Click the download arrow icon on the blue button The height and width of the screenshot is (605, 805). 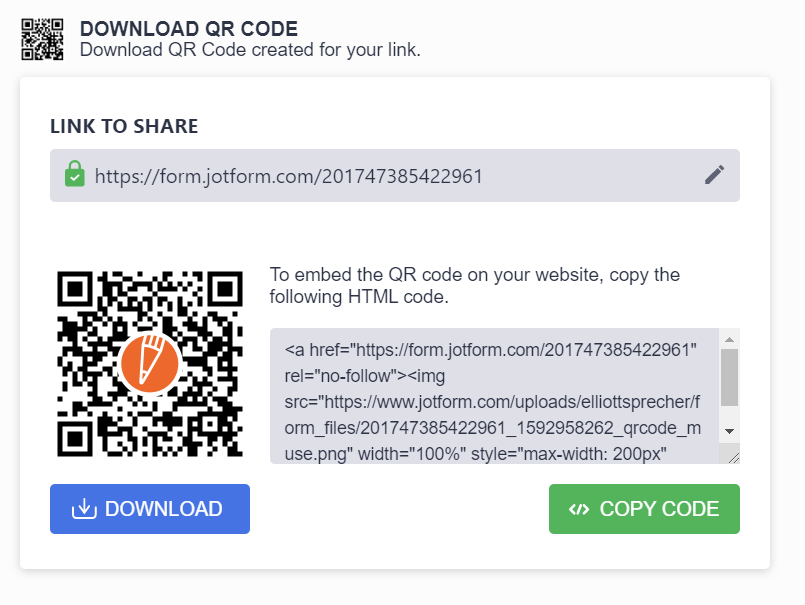(84, 509)
